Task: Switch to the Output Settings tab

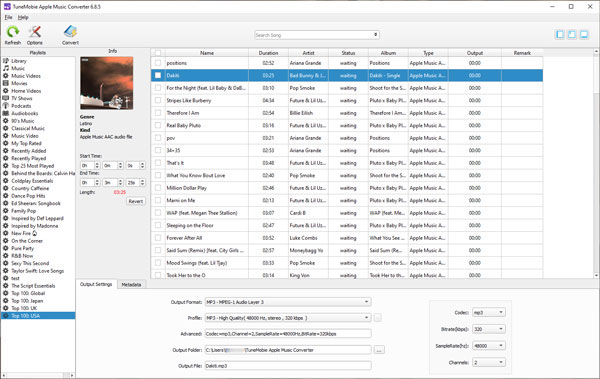Action: tap(96, 284)
